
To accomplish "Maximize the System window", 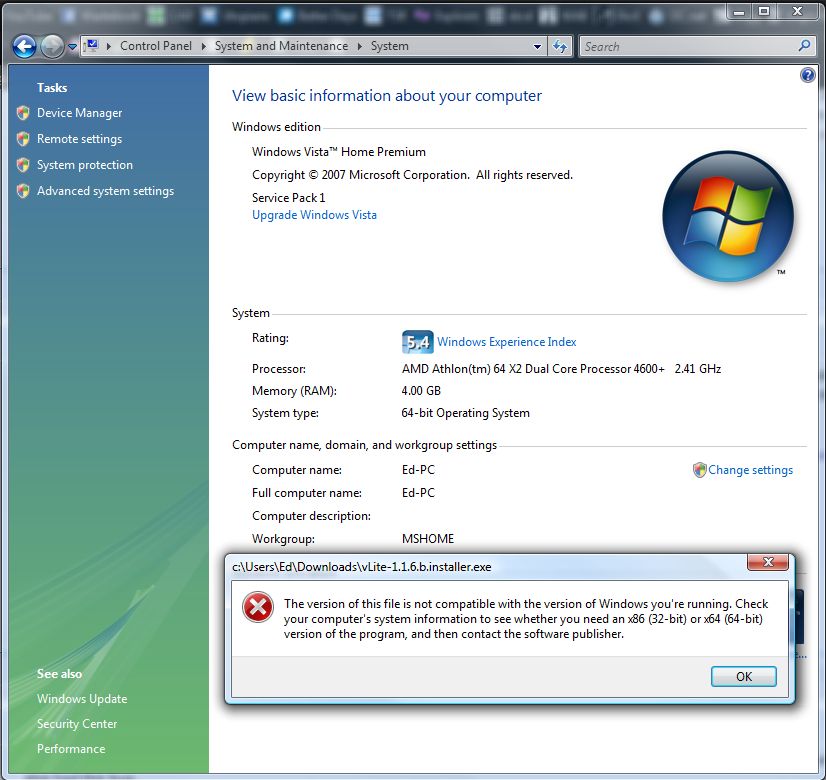I will tap(764, 11).
